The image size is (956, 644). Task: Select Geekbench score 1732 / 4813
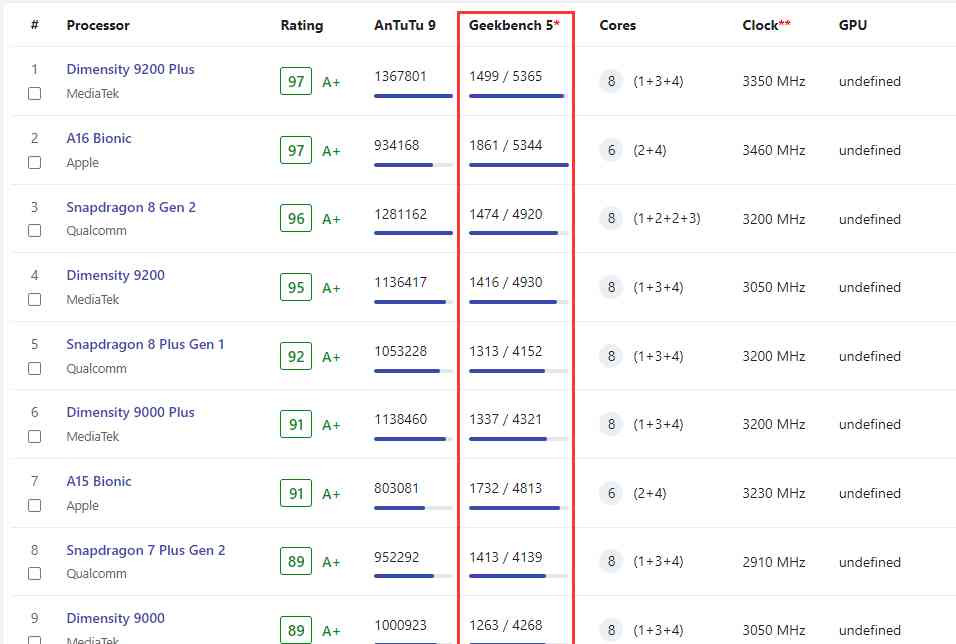(505, 488)
